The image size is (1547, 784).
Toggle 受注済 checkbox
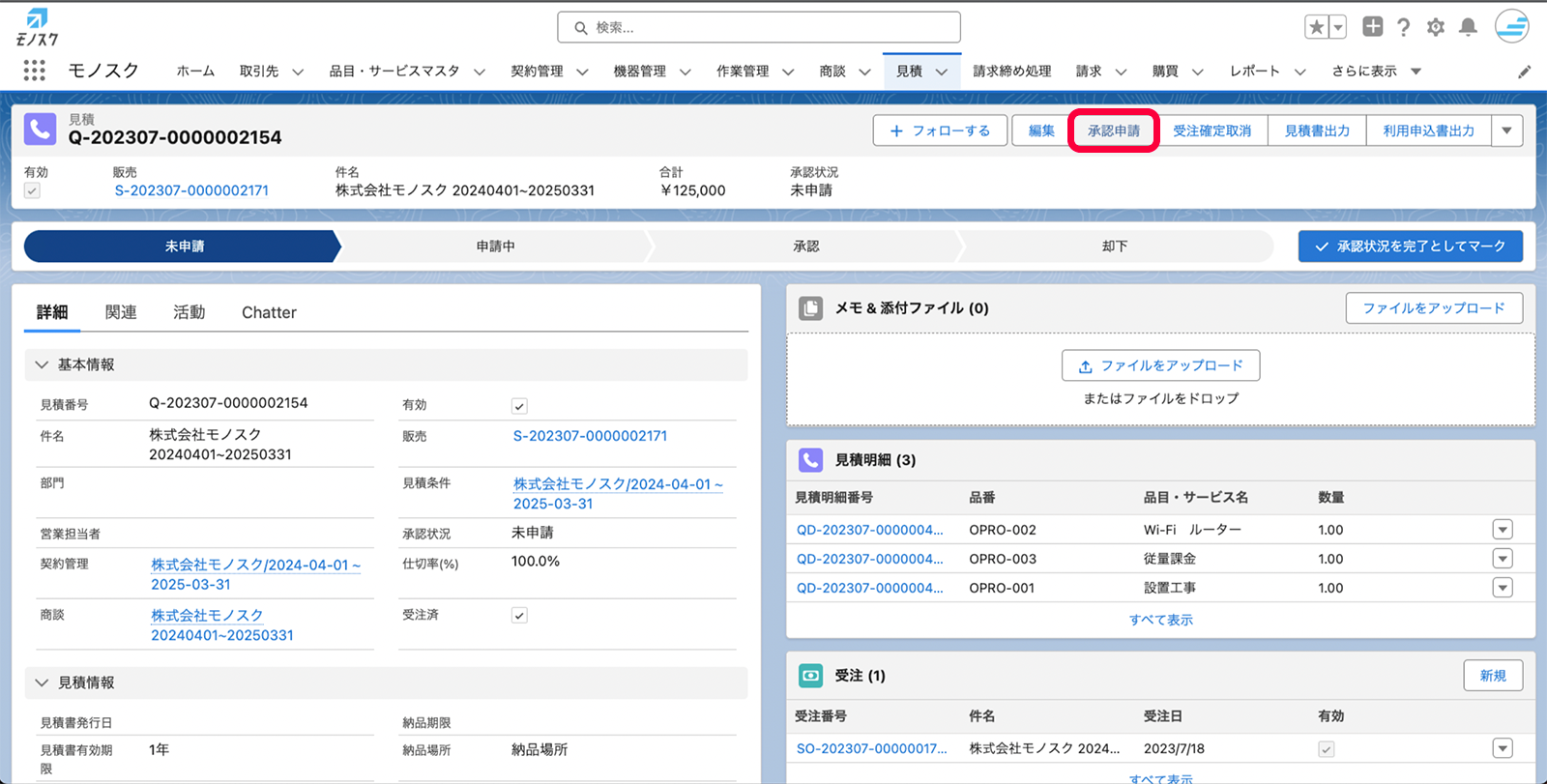pos(519,616)
